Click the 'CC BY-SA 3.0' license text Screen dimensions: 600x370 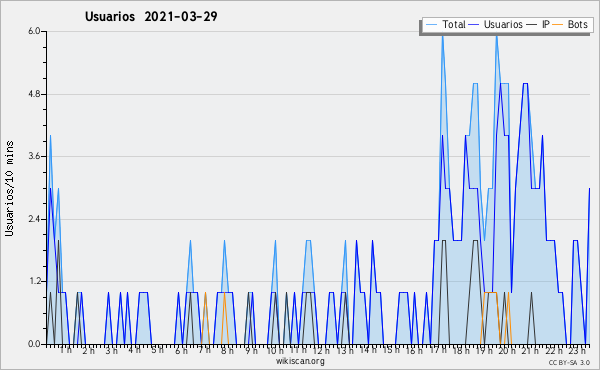[x=569, y=363]
